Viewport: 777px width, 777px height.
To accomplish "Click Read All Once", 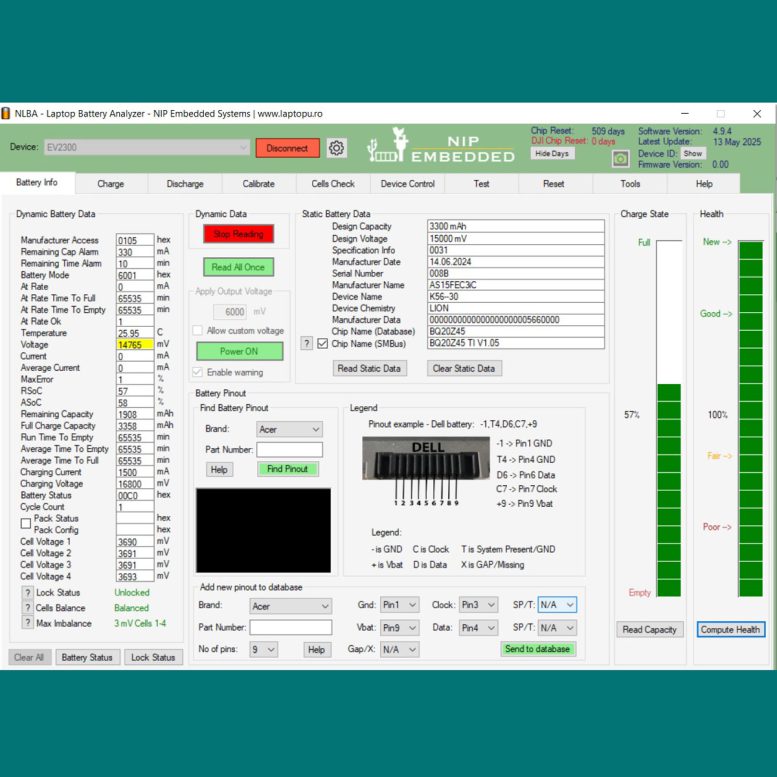I will [x=238, y=267].
